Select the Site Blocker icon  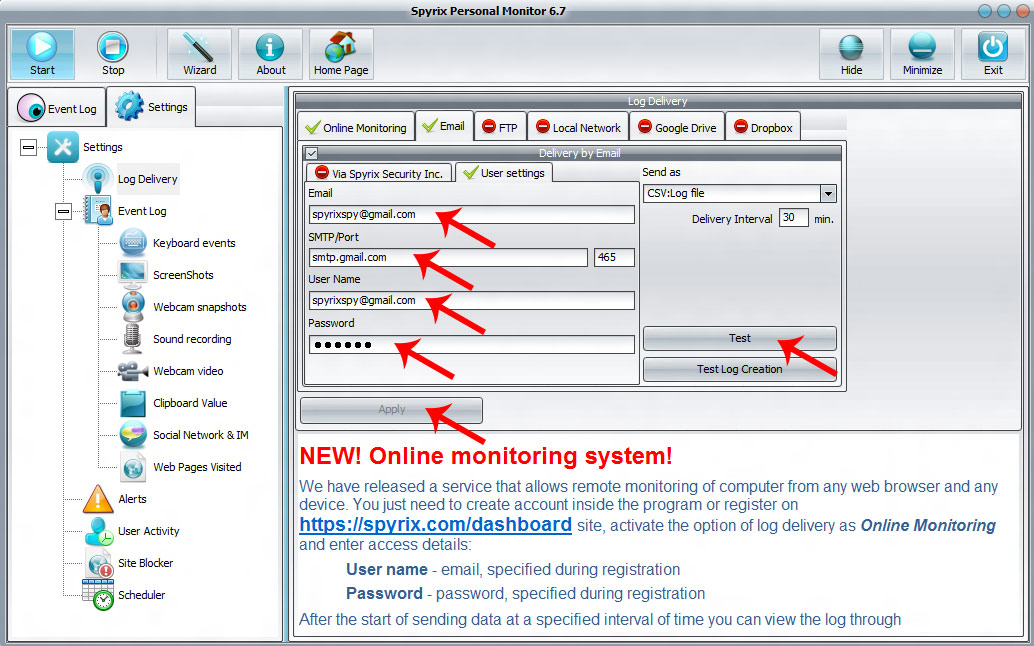point(99,563)
